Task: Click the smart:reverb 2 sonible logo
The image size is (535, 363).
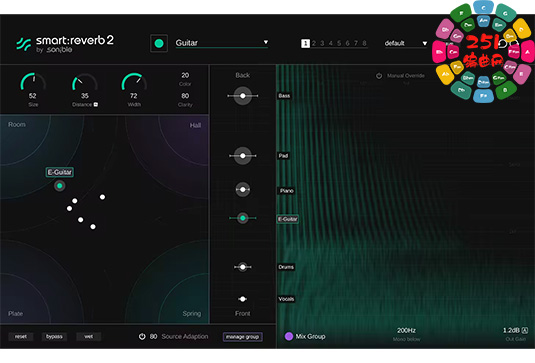Action: [x=65, y=44]
